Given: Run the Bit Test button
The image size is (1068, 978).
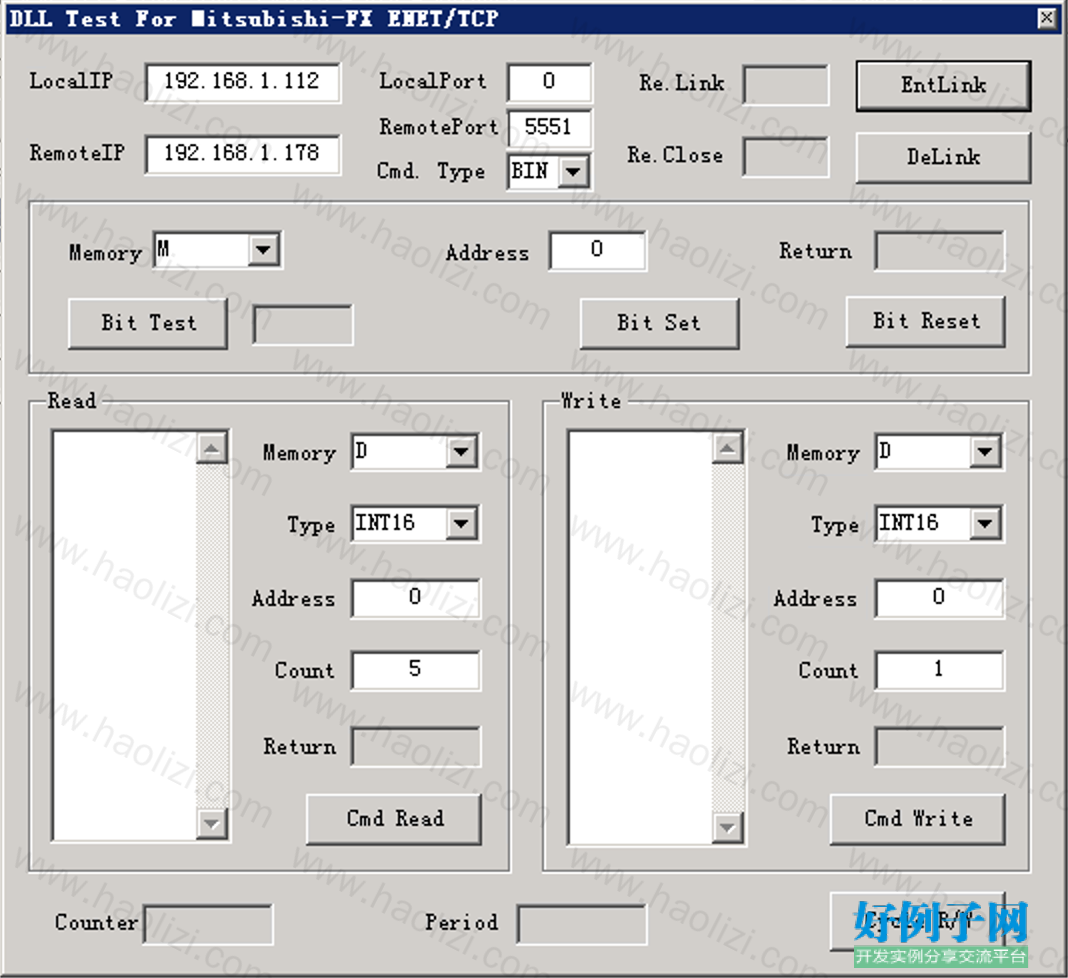Looking at the screenshot, I should coord(148,323).
